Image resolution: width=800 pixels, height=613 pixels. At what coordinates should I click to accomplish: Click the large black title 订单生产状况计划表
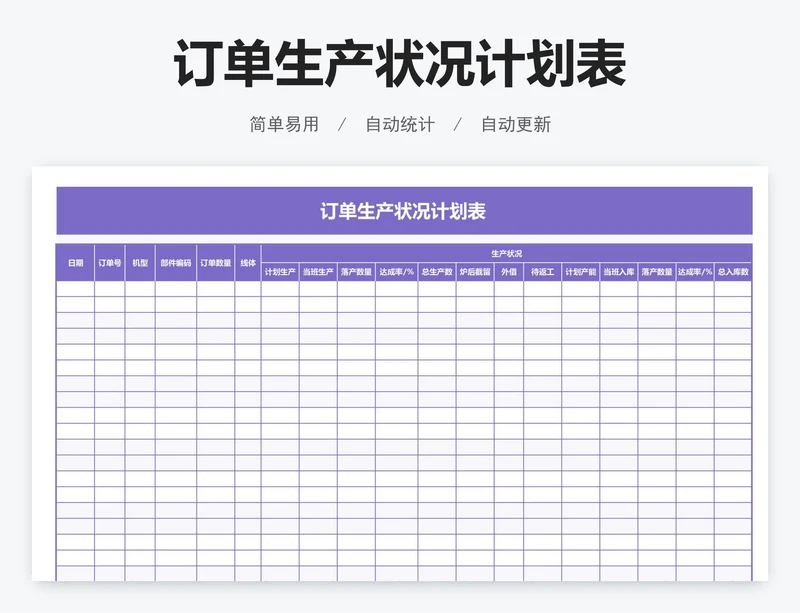400,64
